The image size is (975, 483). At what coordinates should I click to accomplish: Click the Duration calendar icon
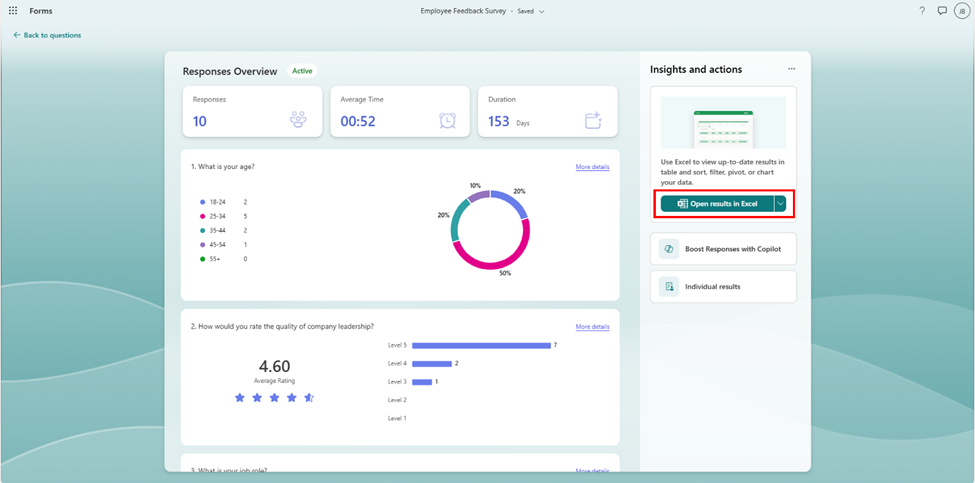594,120
